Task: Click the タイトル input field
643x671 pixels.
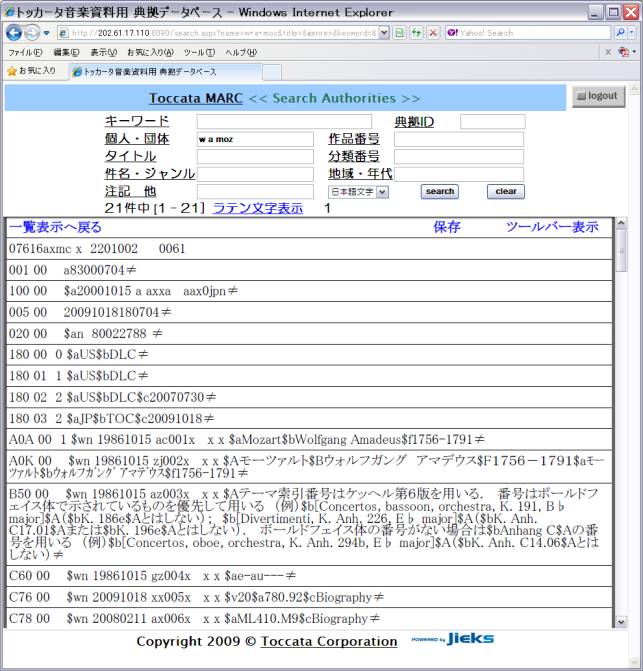Action: tap(255, 157)
